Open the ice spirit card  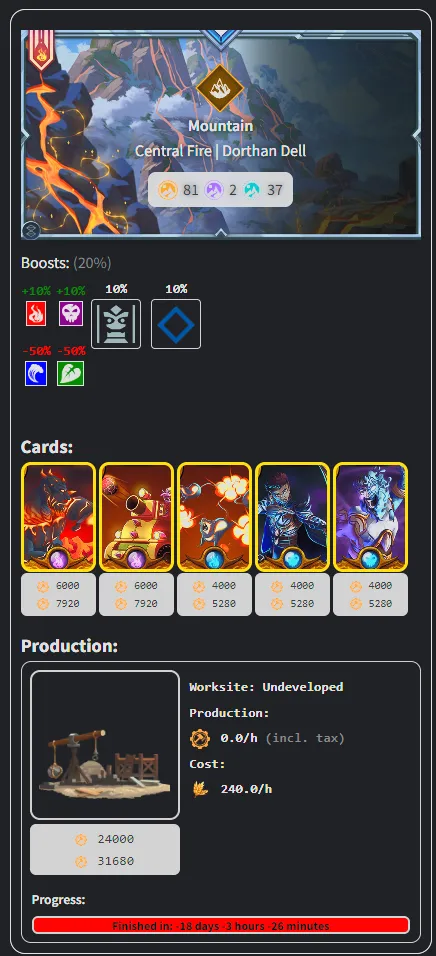click(x=371, y=517)
